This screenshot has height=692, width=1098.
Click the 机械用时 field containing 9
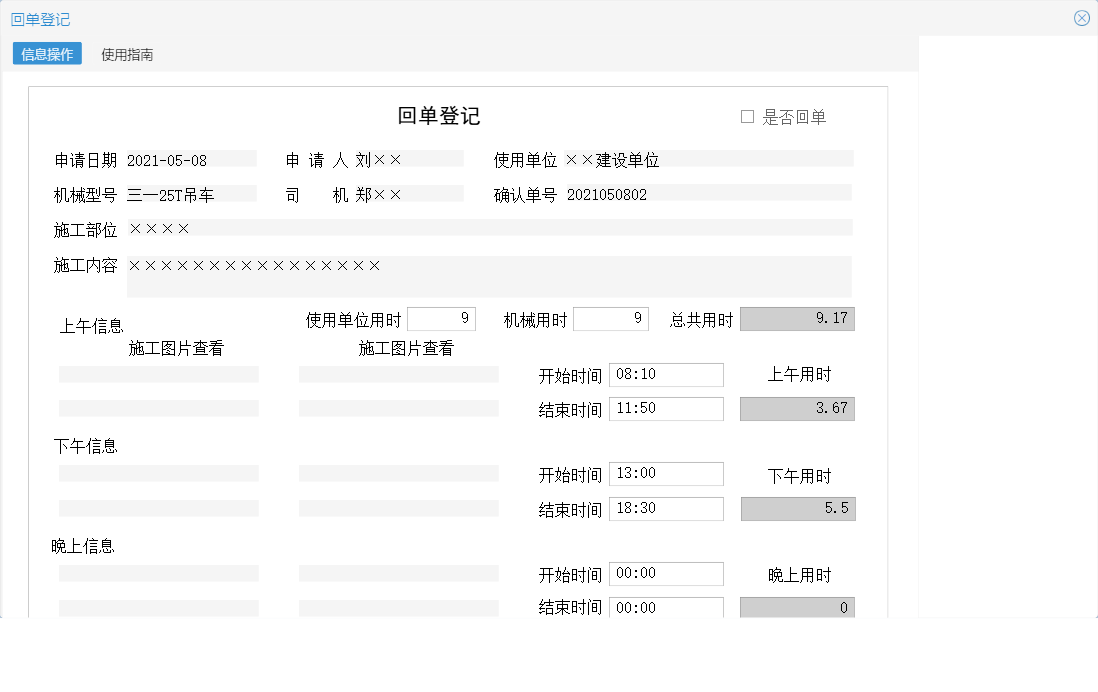click(x=611, y=318)
